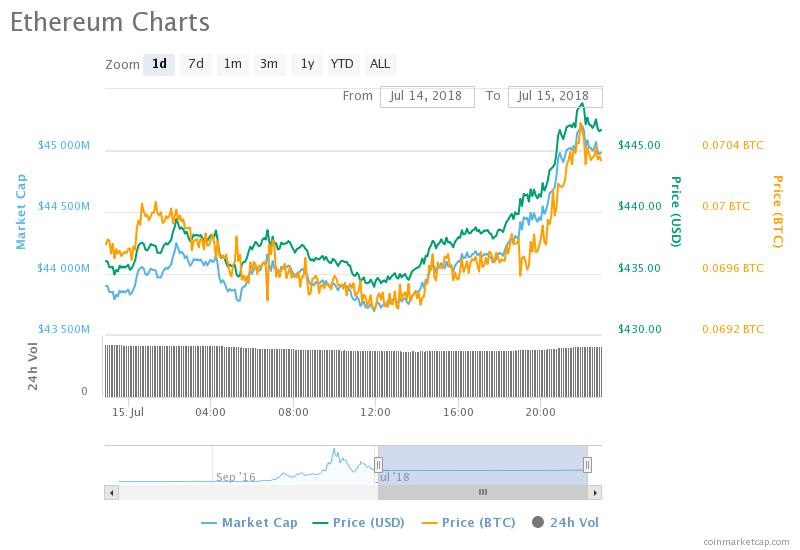Click the $440.00 price axis label

coord(639,207)
